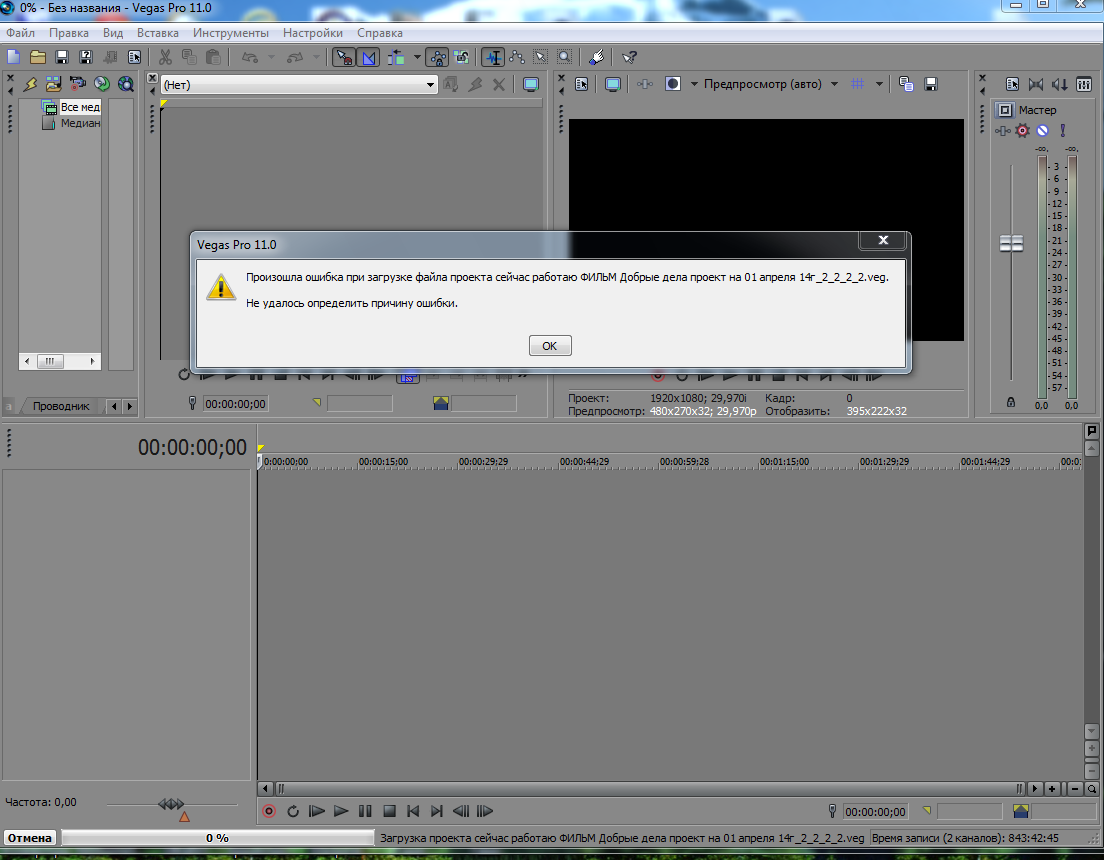Save project using the floppy disk icon
Image resolution: width=1104 pixels, height=860 pixels.
61,57
